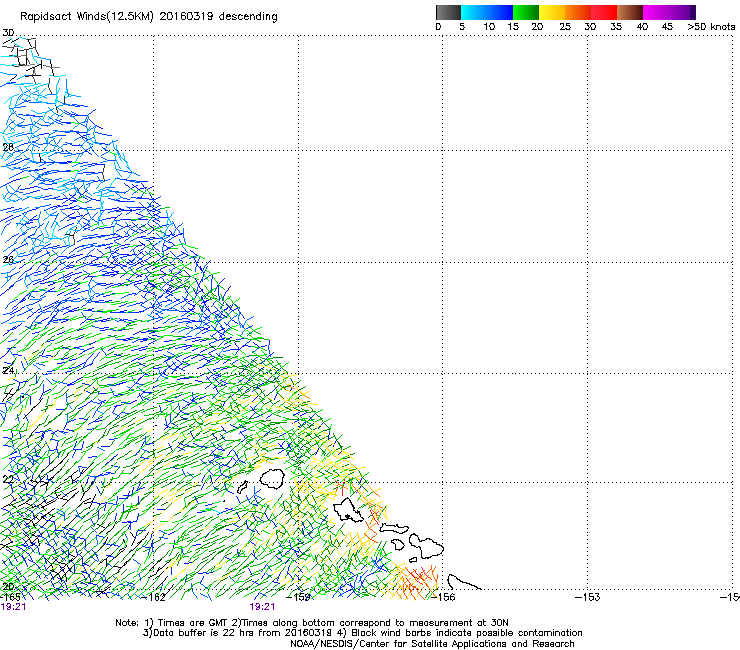Click the cyan 5-10 knots legend segment
The height and width of the screenshot is (650, 740).
click(x=474, y=12)
